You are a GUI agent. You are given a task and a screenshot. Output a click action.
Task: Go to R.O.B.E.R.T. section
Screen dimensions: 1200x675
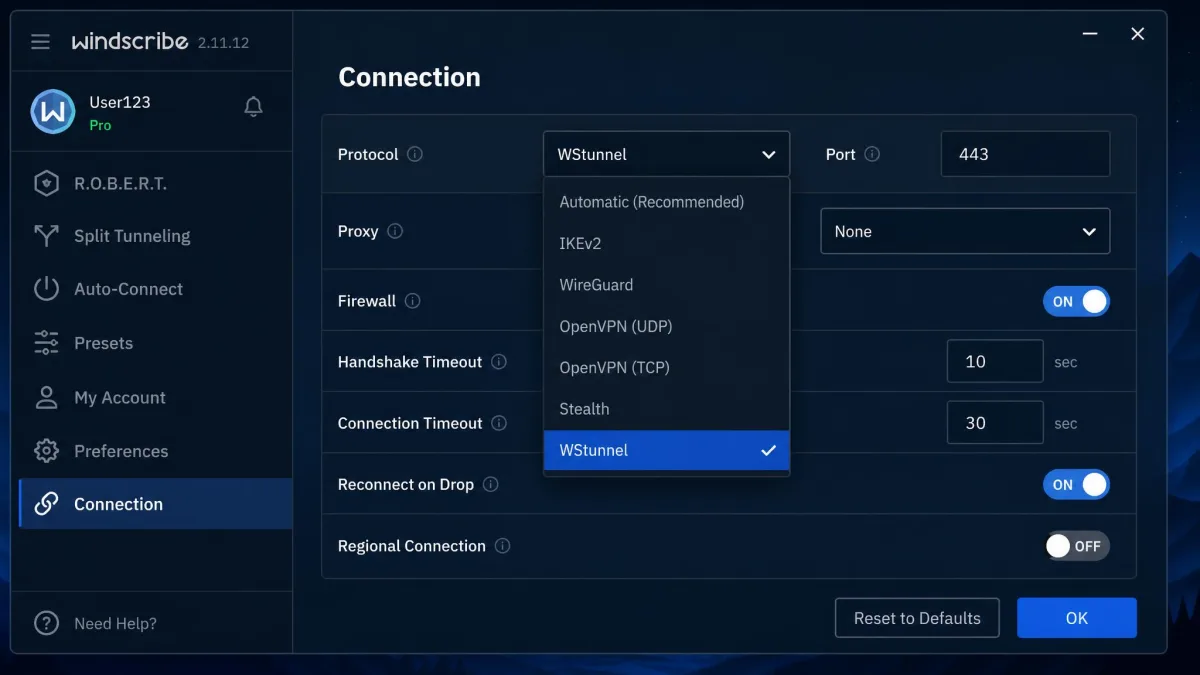[x=156, y=183]
